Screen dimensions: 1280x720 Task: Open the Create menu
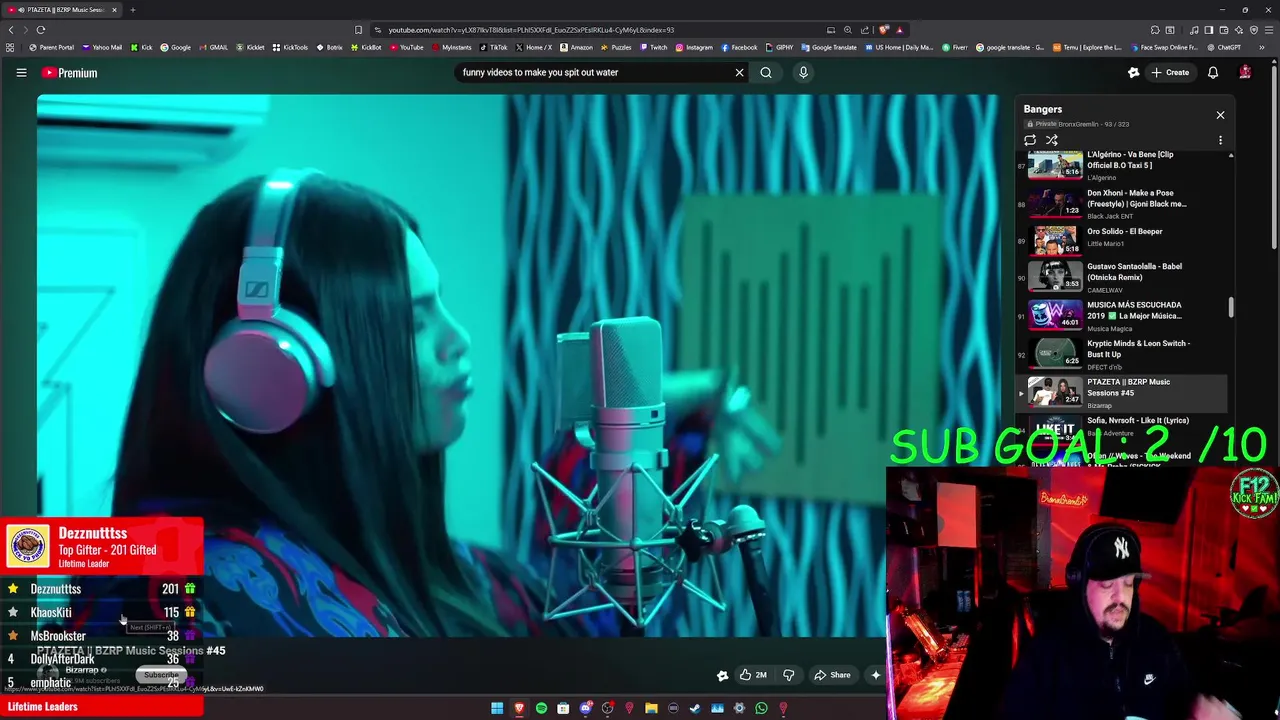pyautogui.click(x=1170, y=72)
